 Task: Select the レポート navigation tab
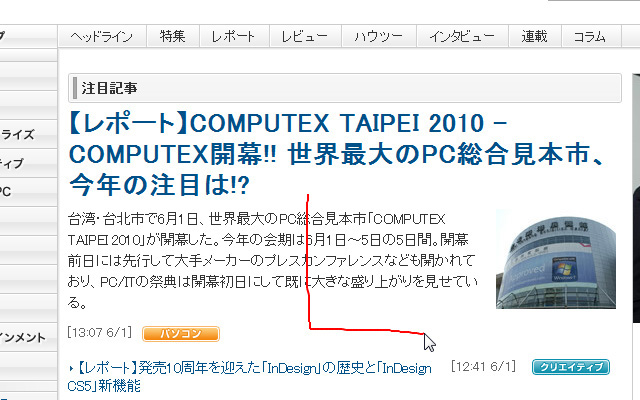pyautogui.click(x=234, y=36)
